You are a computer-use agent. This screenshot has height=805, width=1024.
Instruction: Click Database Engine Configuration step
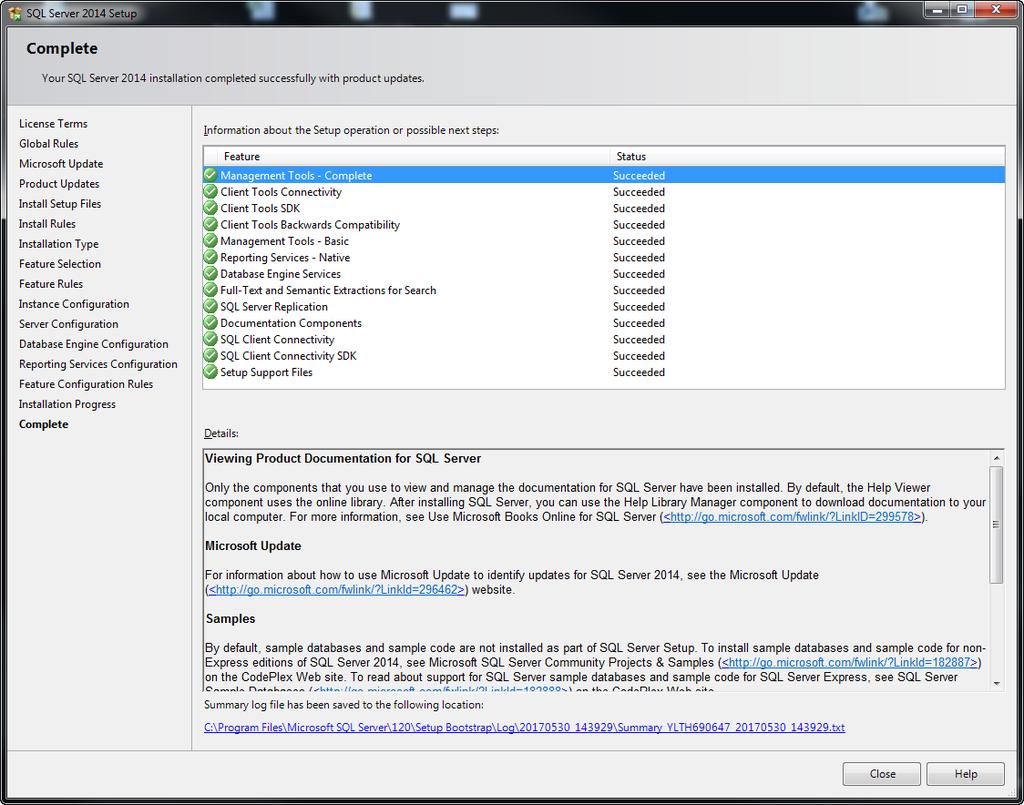pos(93,344)
